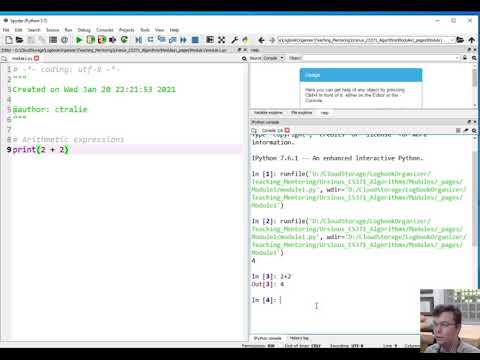
Task: Go back with the left arrow icon
Action: (261, 40)
